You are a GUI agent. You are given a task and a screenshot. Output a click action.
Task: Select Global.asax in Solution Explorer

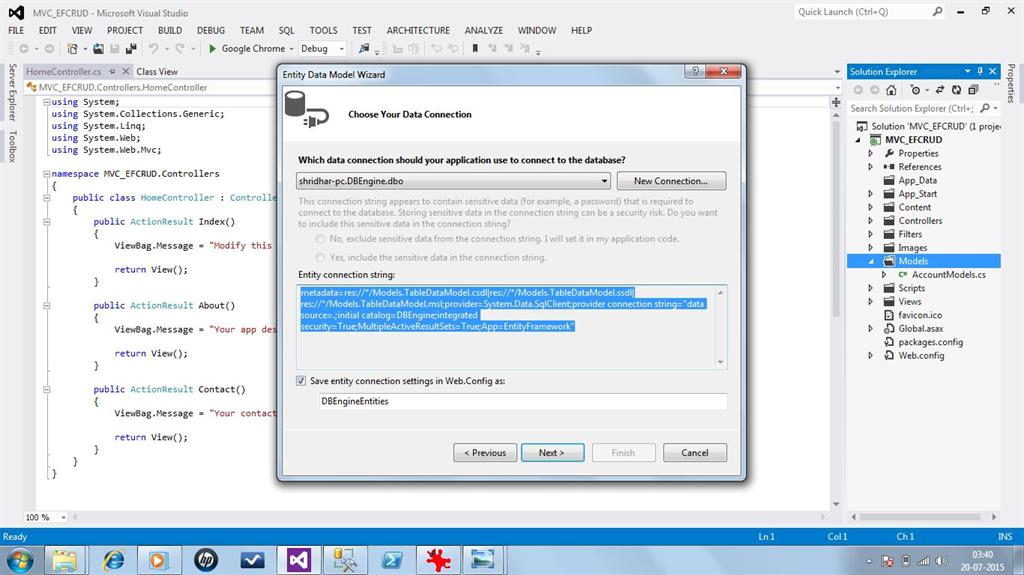click(920, 329)
